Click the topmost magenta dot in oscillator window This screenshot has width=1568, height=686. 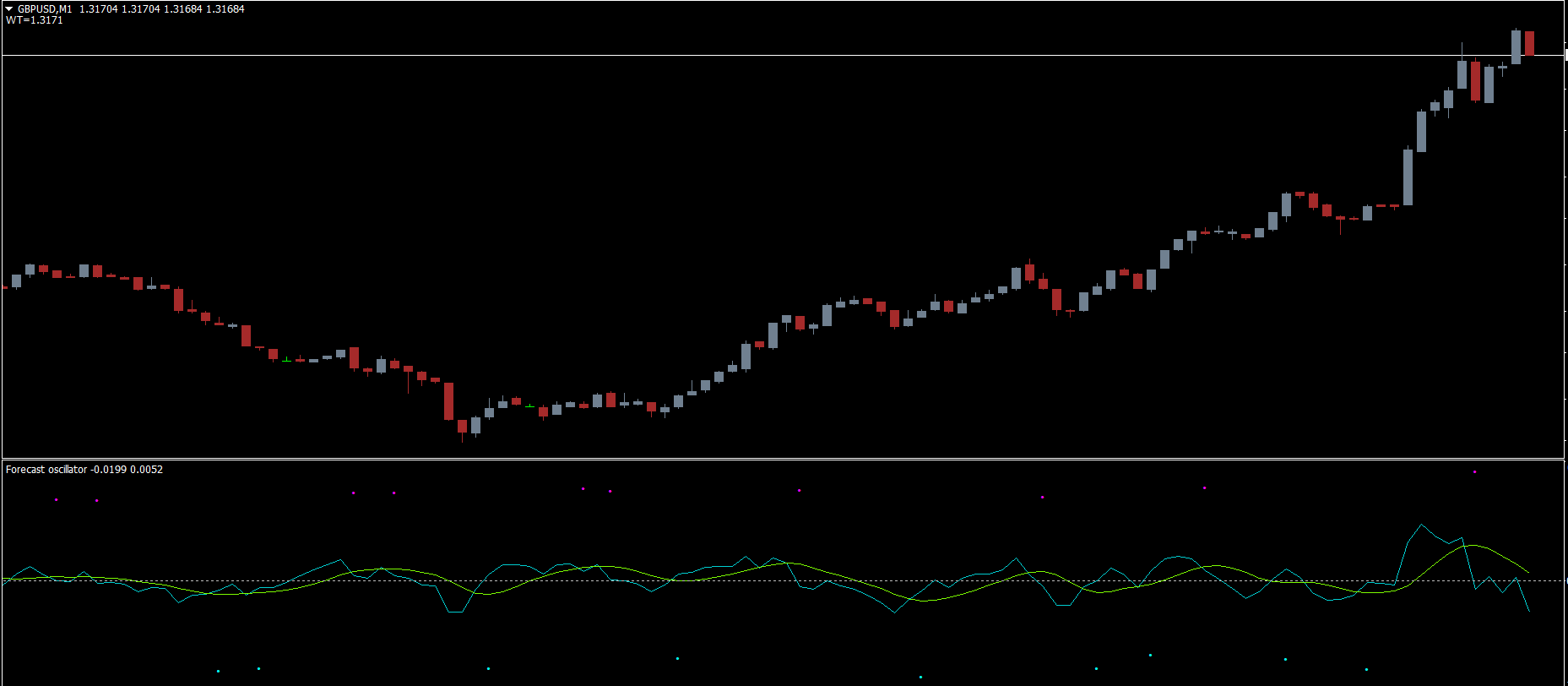[x=1474, y=472]
